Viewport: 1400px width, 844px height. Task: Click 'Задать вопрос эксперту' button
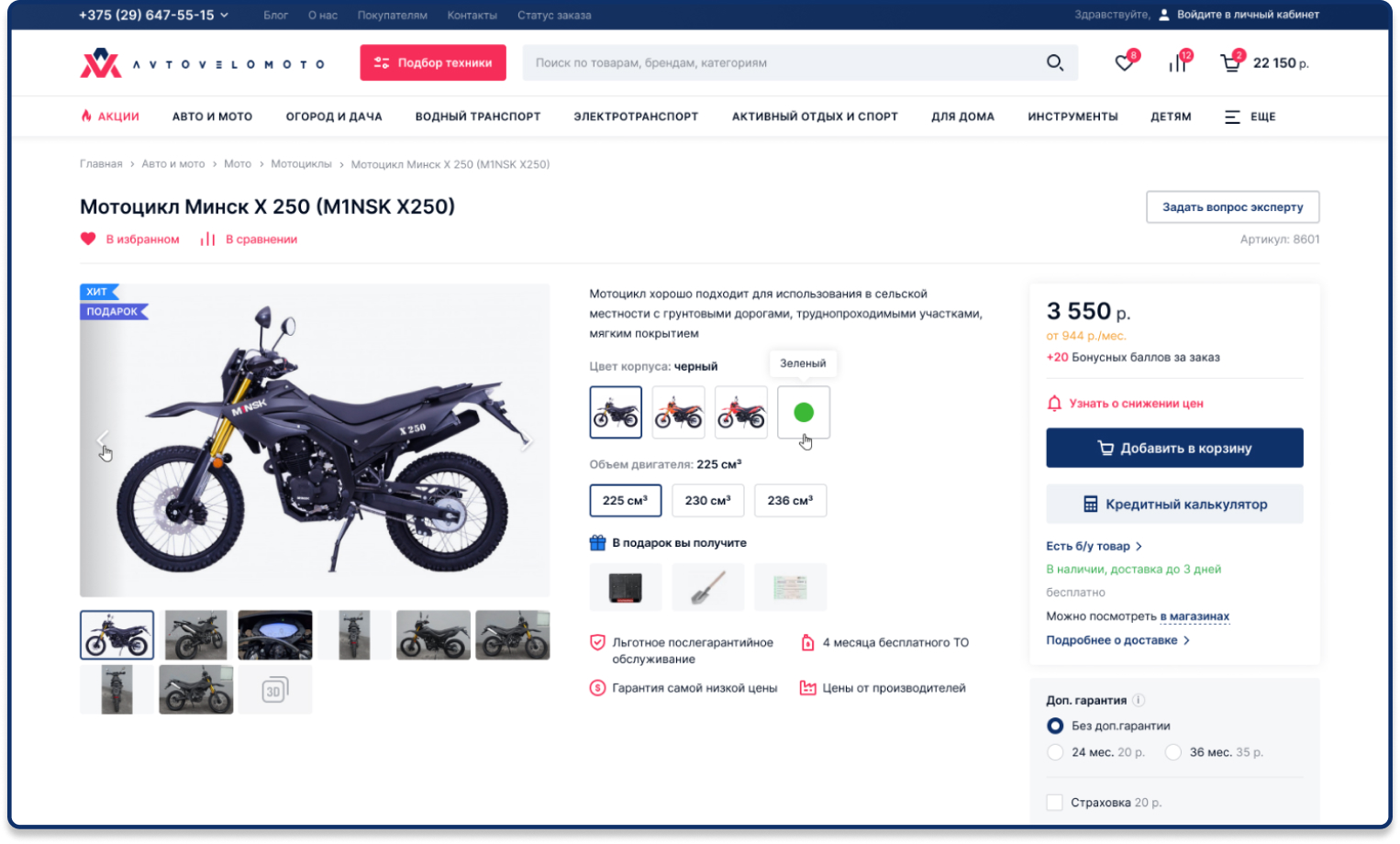point(1232,207)
